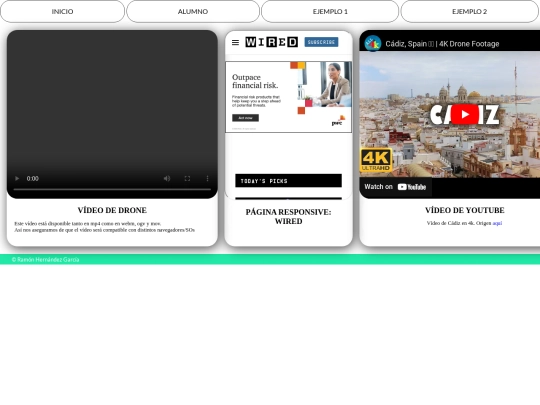Click the Wired SUBSCRIBE button
This screenshot has height=405, width=540.
[x=321, y=42]
